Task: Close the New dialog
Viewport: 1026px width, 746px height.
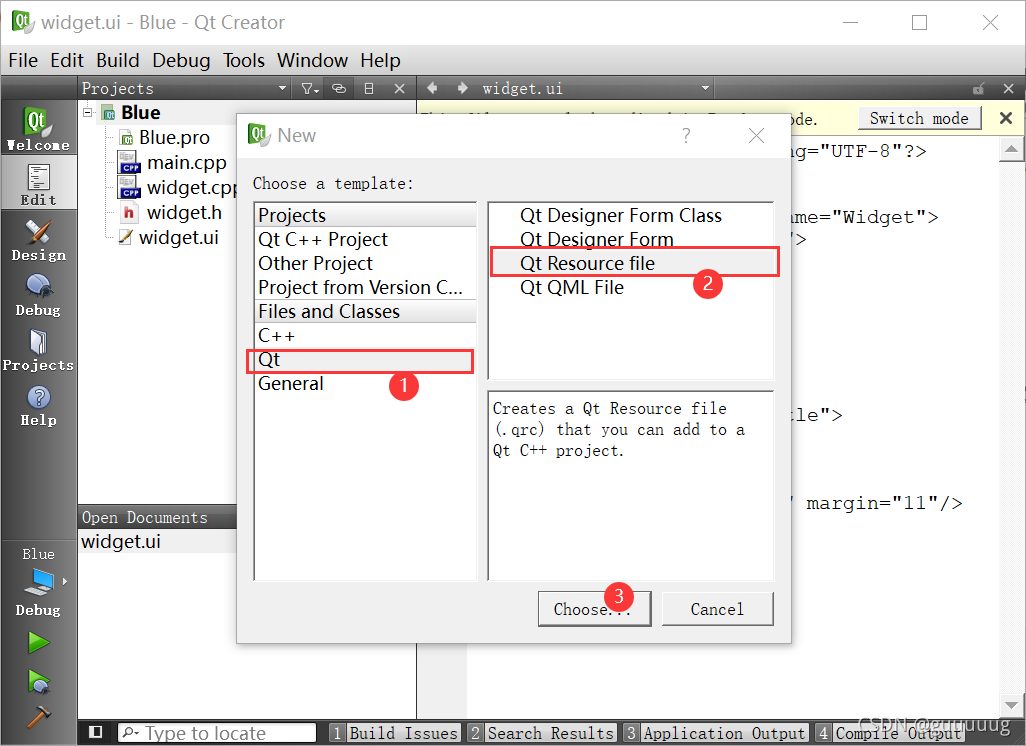Action: 756,135
